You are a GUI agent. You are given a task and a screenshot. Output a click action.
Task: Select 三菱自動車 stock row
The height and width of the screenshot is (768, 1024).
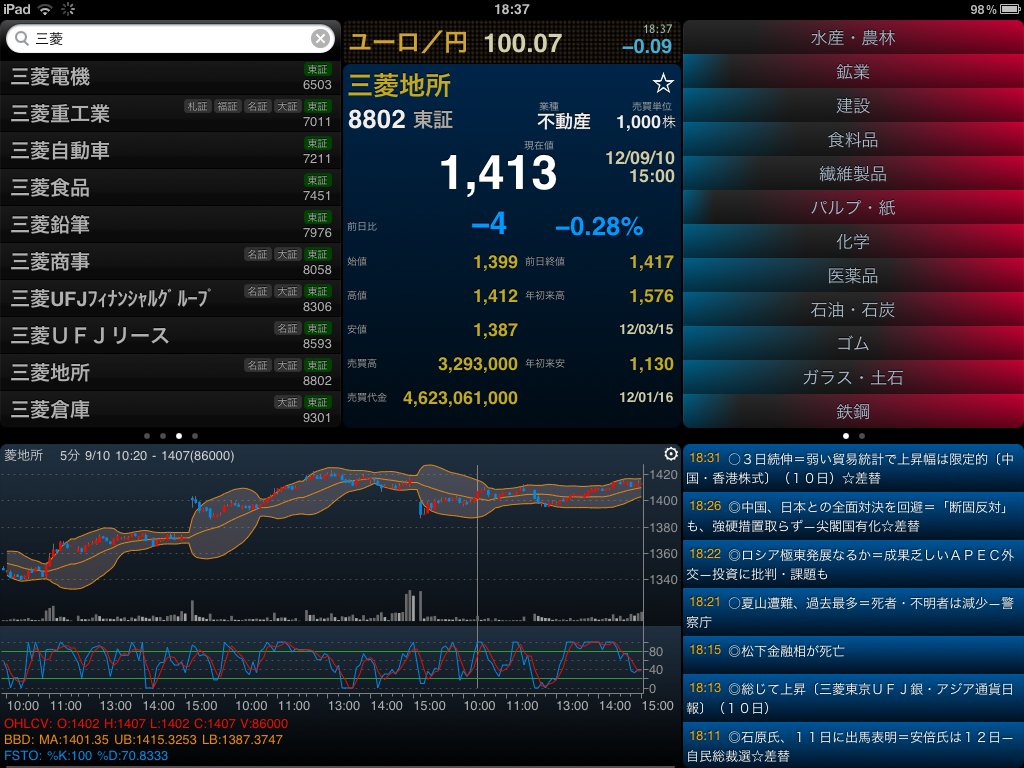(x=170, y=151)
